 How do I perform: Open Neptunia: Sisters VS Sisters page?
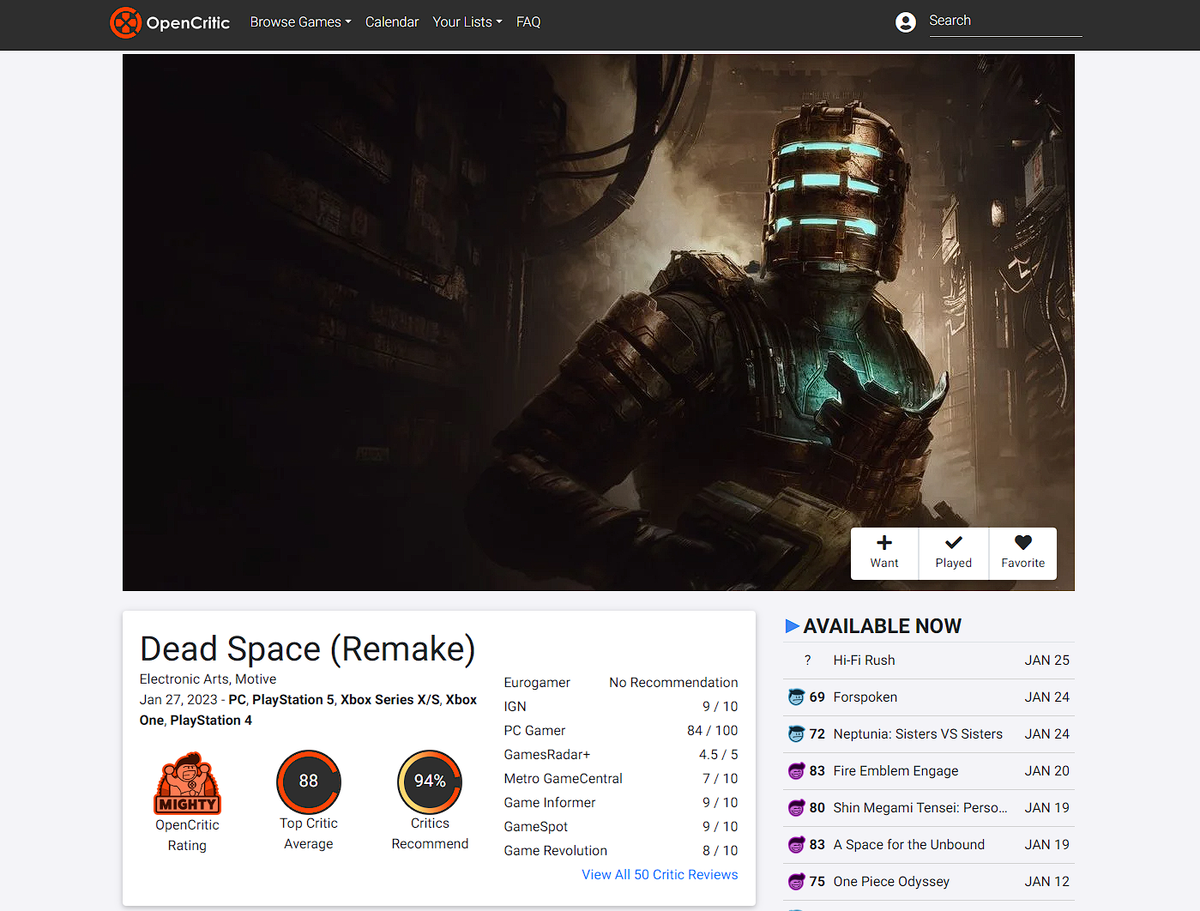pos(918,734)
